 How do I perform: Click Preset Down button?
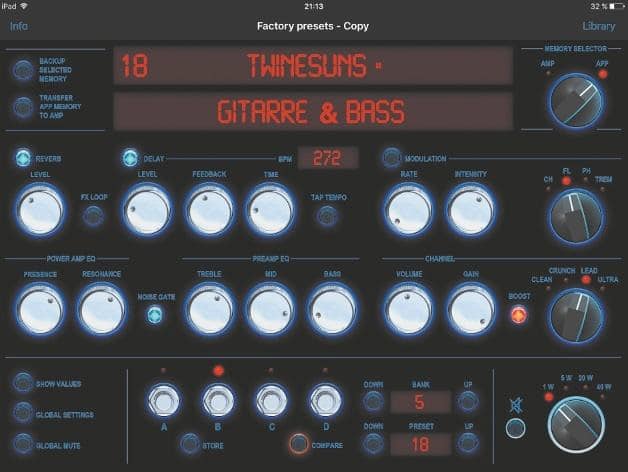pos(373,444)
